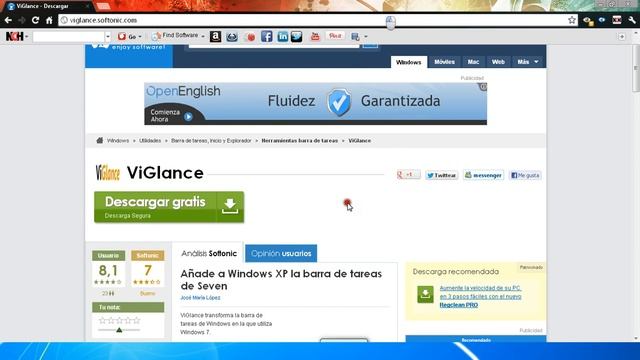
Task: Switch to the Mac platform tab
Action: [473, 62]
